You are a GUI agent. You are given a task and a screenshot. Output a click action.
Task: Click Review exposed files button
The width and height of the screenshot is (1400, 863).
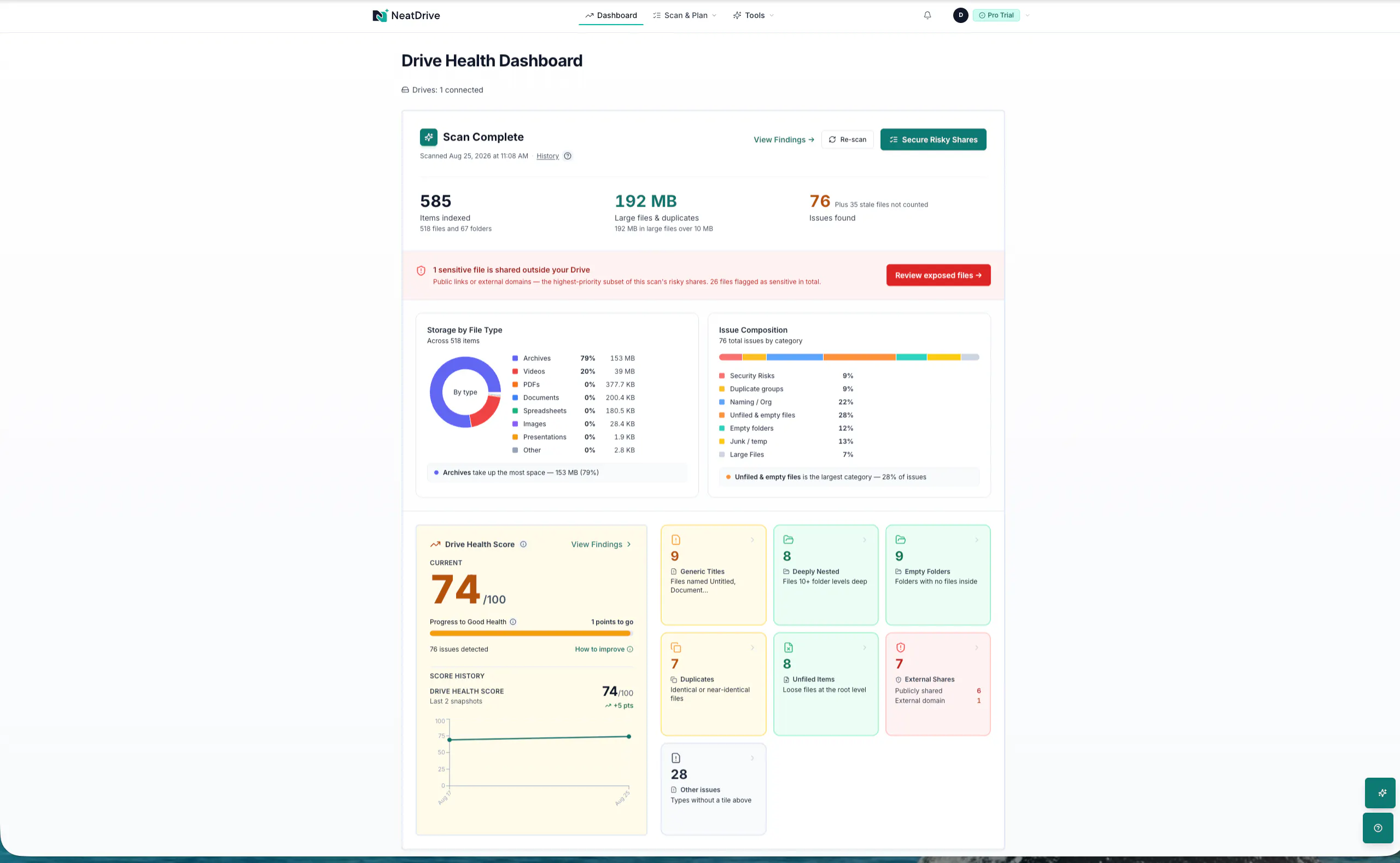pos(938,276)
